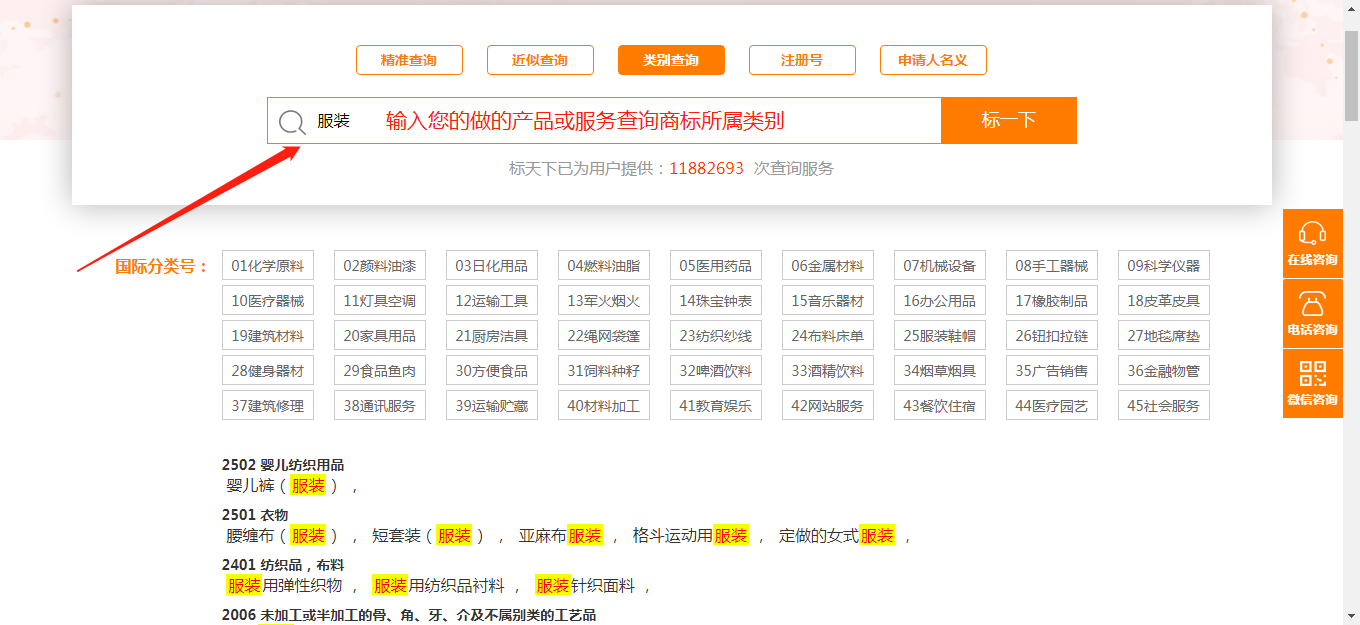Click the active 类别查询 tab
The height and width of the screenshot is (625, 1360).
click(x=671, y=60)
